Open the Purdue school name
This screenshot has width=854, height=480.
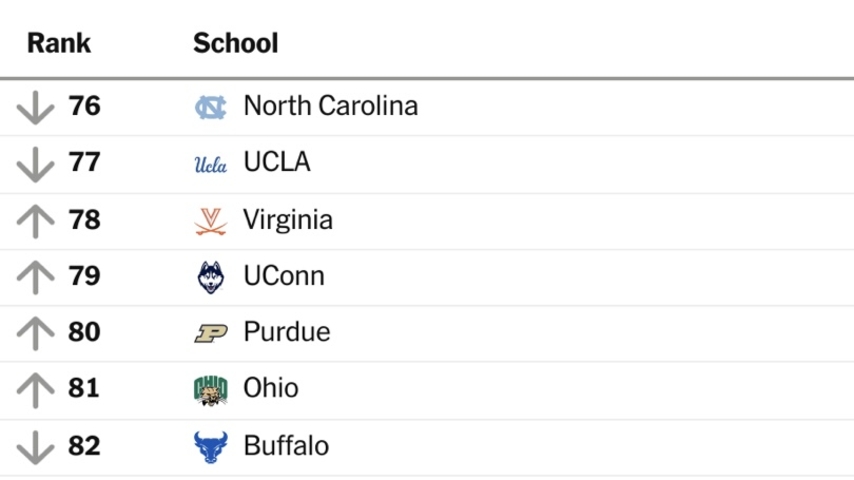click(x=286, y=332)
